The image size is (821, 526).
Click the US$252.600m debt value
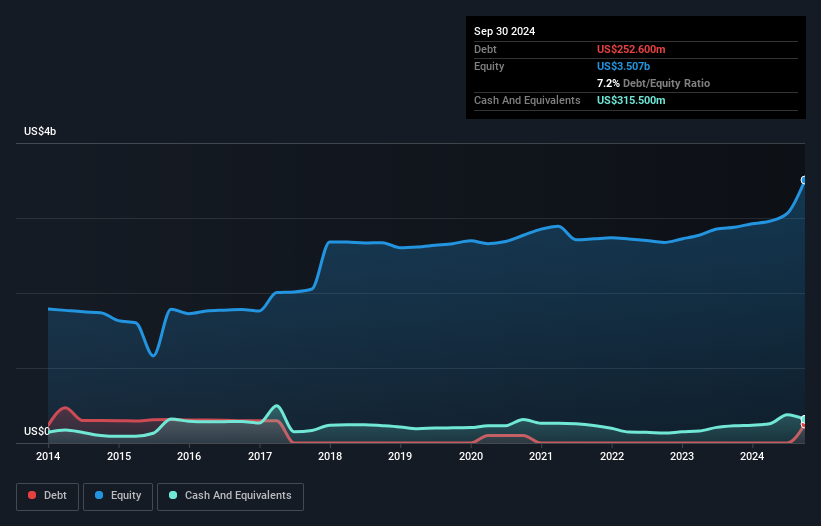pos(631,49)
